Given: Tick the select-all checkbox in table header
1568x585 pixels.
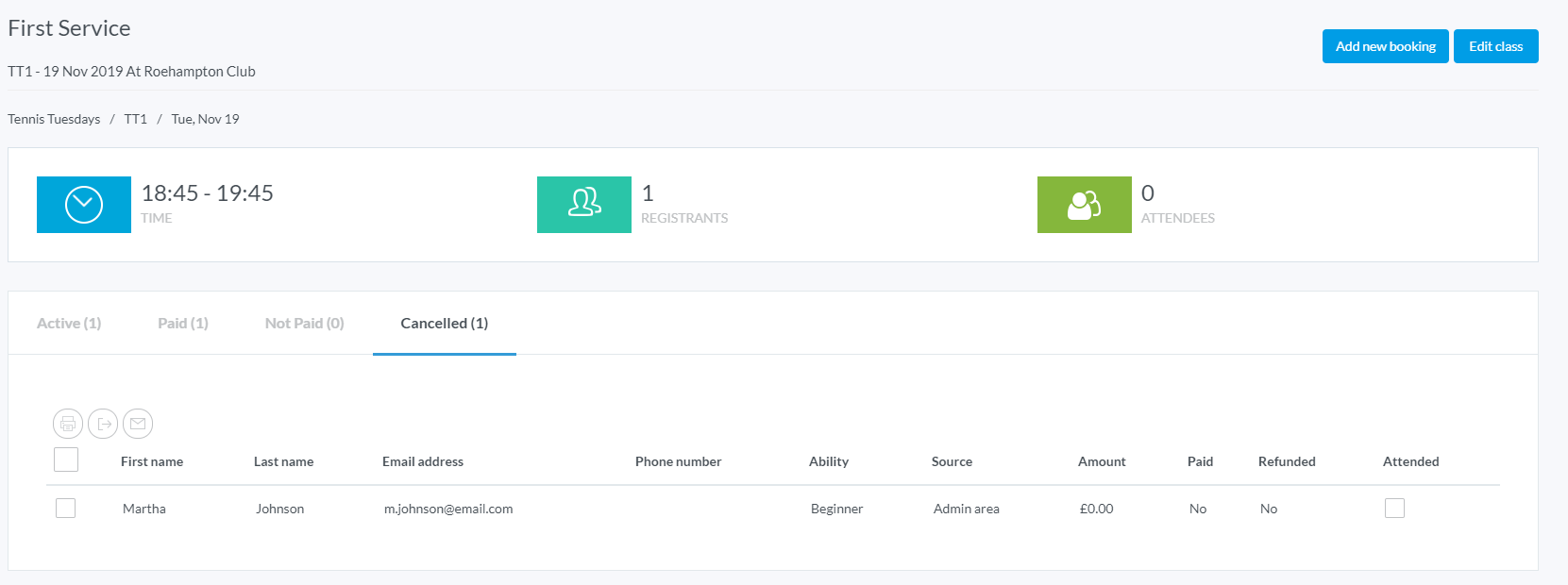Looking at the screenshot, I should point(66,460).
